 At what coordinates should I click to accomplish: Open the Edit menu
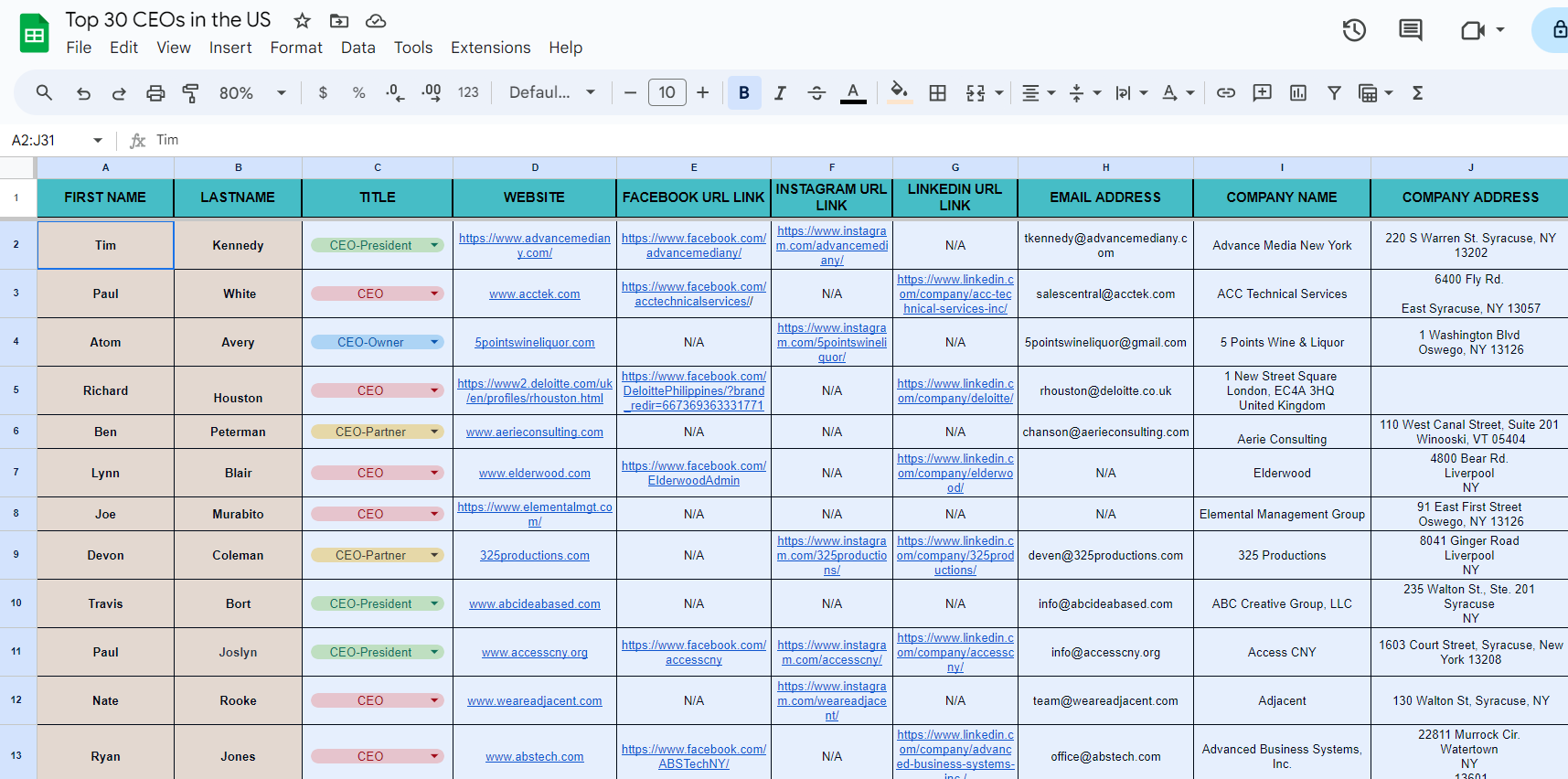tap(123, 48)
